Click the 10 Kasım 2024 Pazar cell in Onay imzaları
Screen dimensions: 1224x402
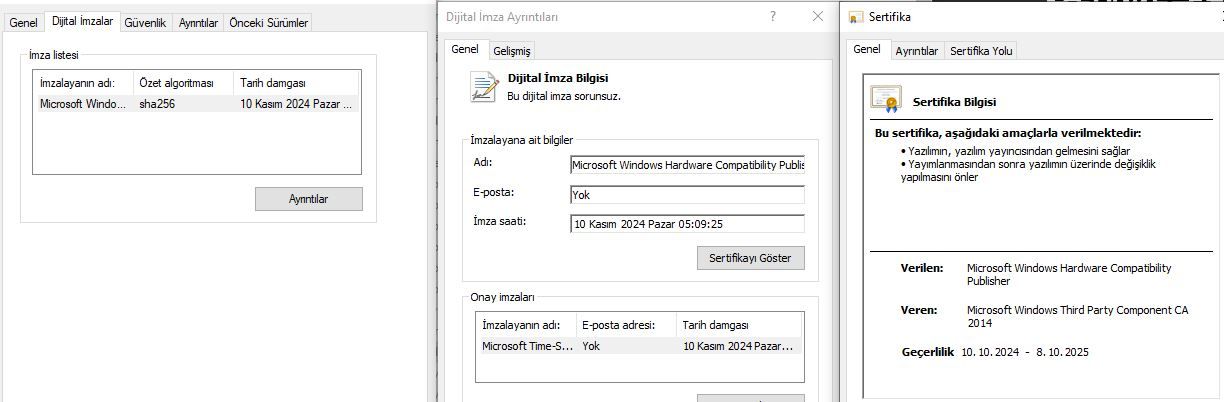point(740,346)
